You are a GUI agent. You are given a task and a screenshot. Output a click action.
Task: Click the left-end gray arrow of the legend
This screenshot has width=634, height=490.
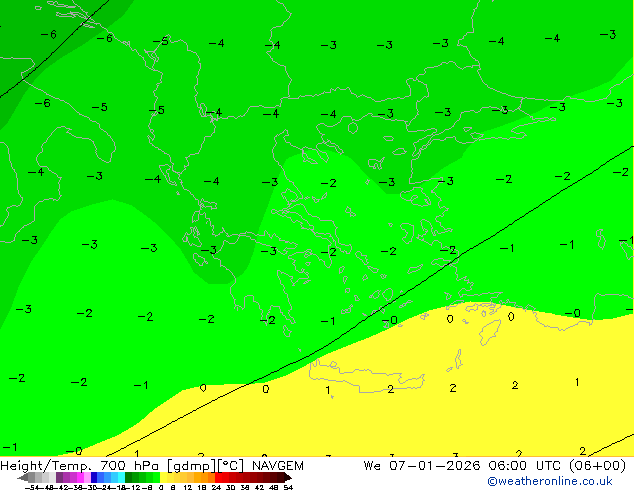point(23,478)
